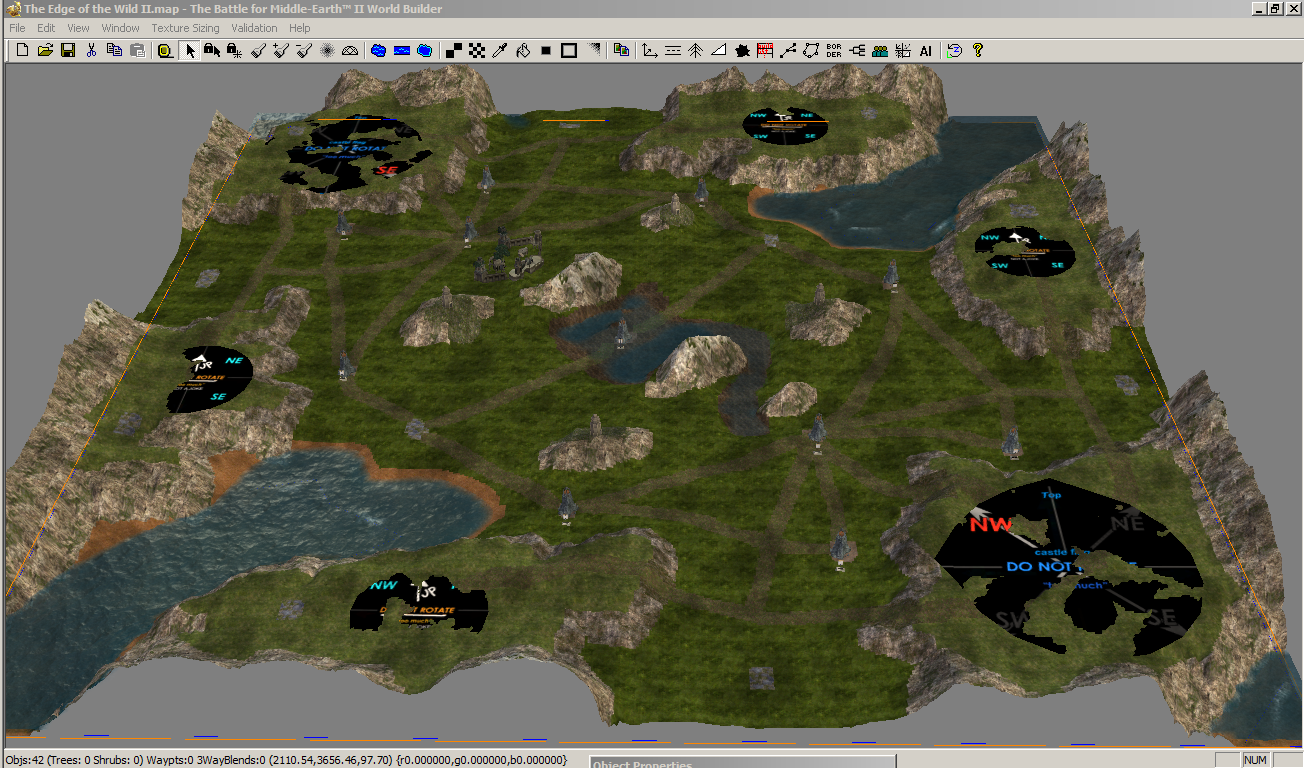This screenshot has width=1304, height=768.
Task: Select the blue Ocean water tool
Action: click(x=425, y=50)
